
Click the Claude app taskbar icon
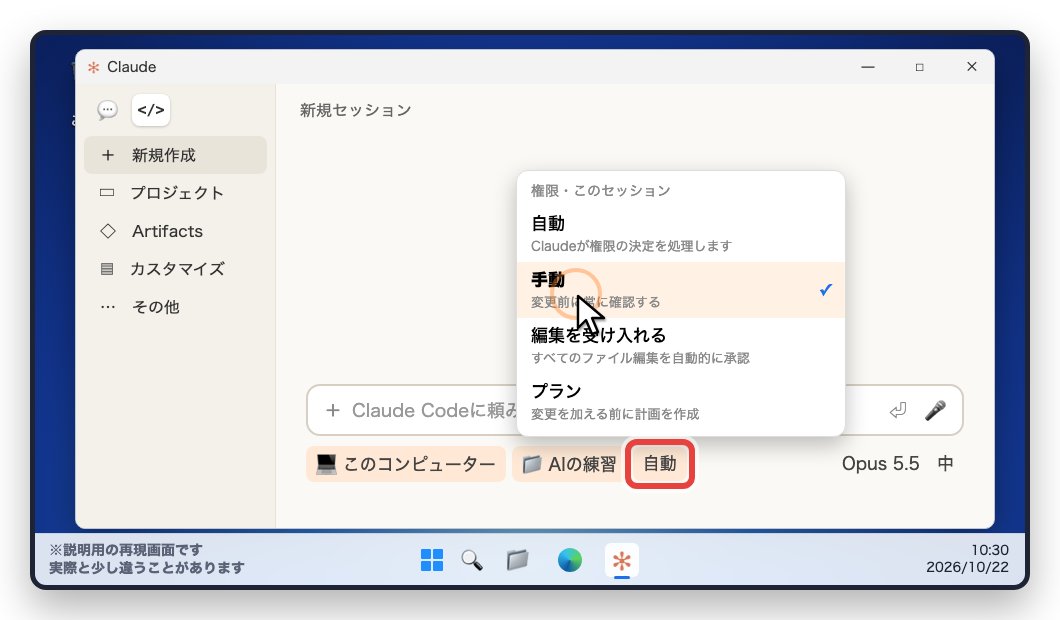pos(622,561)
